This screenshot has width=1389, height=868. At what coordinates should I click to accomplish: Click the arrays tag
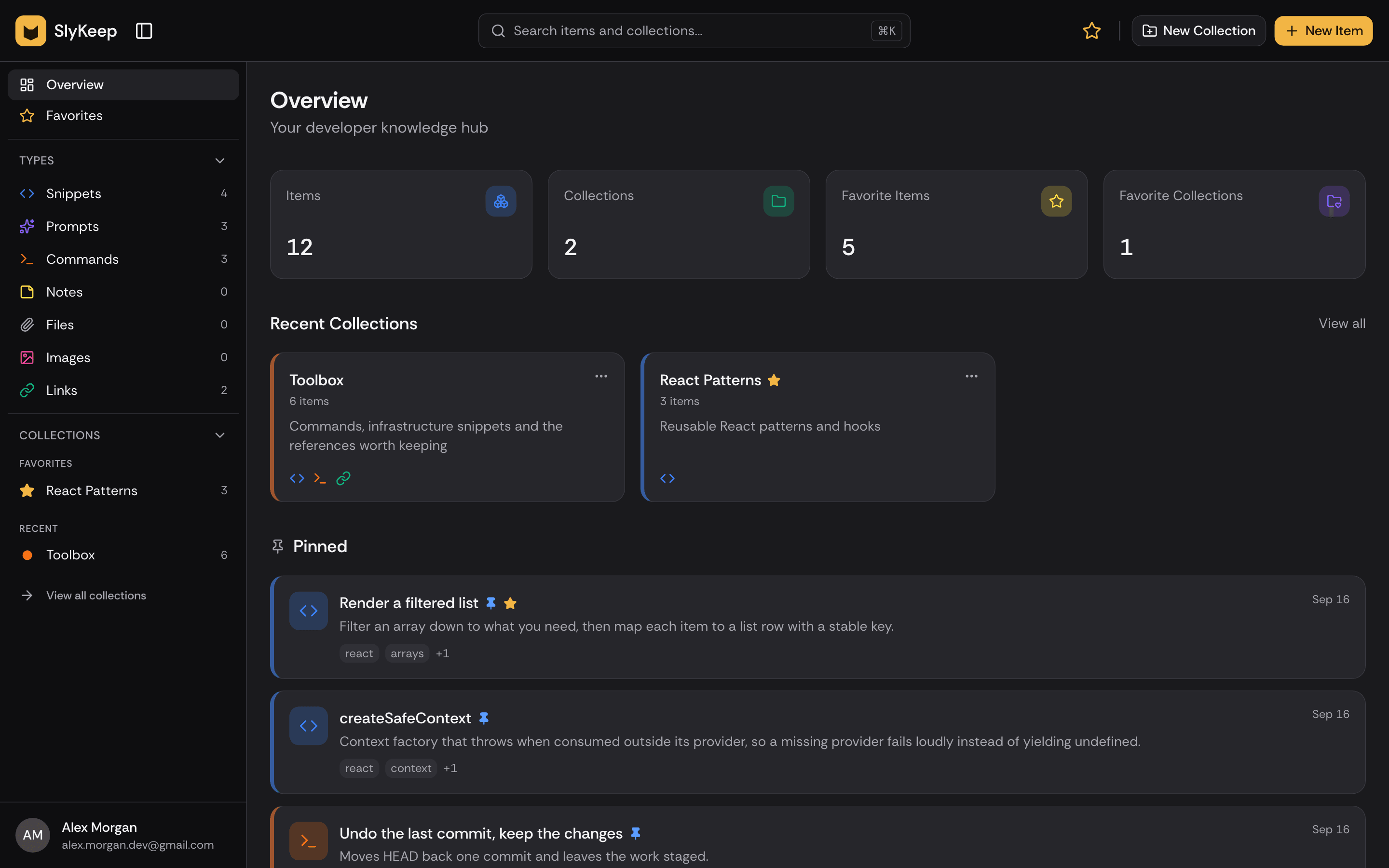pos(407,653)
